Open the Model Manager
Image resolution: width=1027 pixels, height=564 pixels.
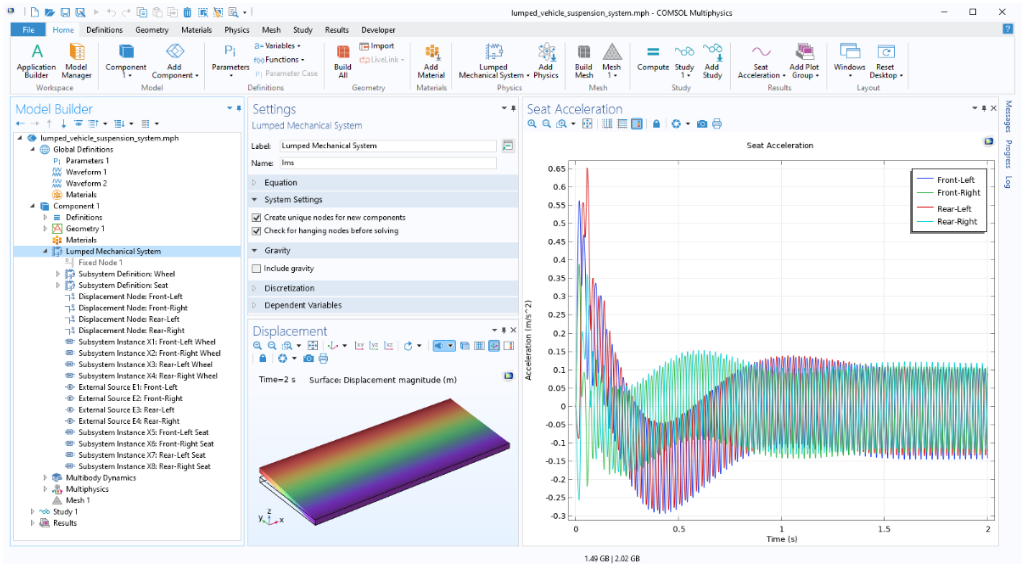(77, 61)
